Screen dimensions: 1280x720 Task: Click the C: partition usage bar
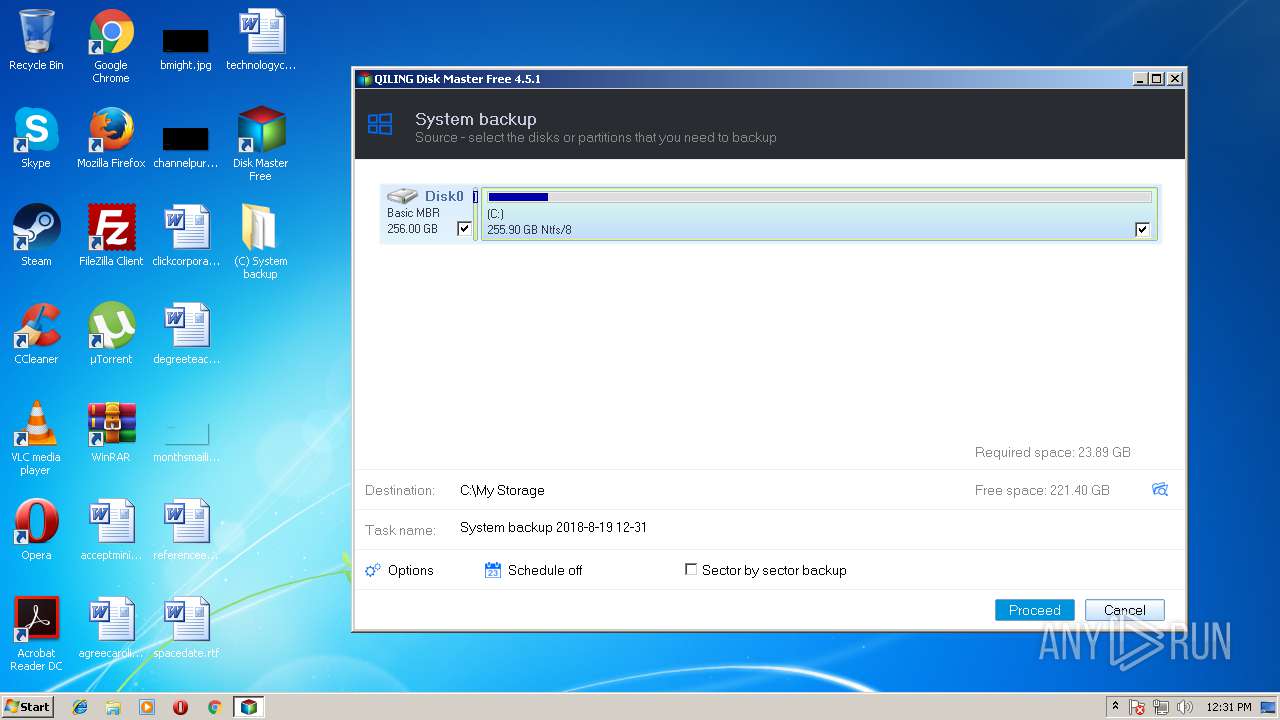coord(819,197)
